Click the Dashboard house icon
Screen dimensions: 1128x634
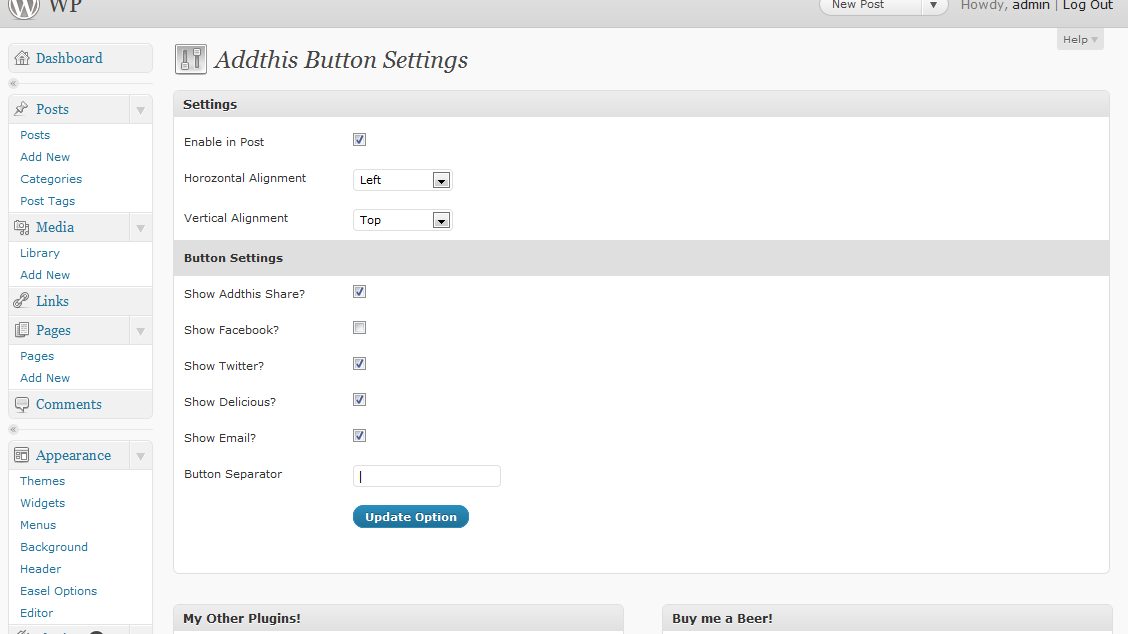click(22, 58)
